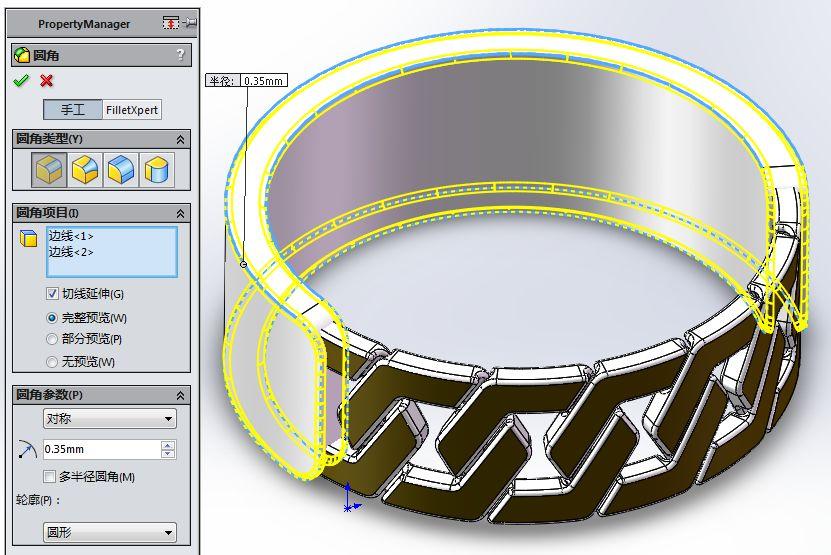Screen dimensions: 831x555
Task: Click the 0.35mm radius callout in viewport
Action: [x=263, y=81]
